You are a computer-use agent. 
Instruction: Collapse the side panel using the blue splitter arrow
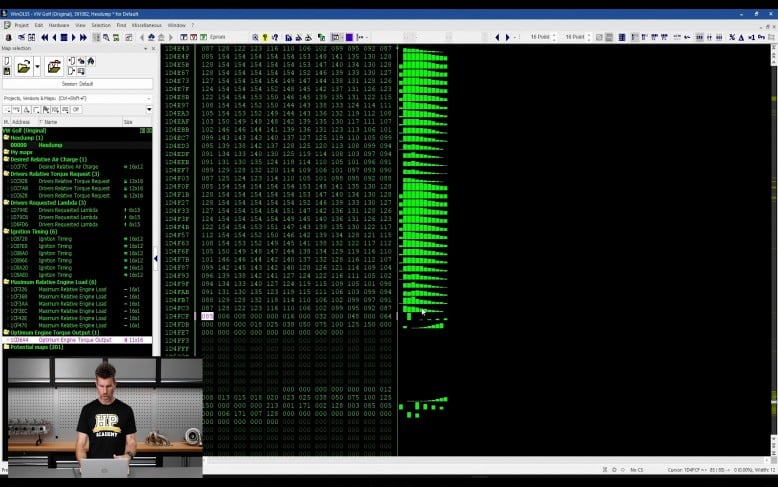(156, 258)
